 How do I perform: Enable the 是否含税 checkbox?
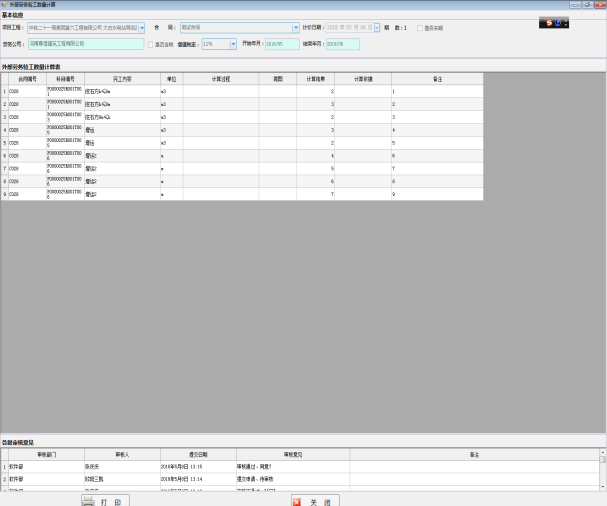click(150, 44)
